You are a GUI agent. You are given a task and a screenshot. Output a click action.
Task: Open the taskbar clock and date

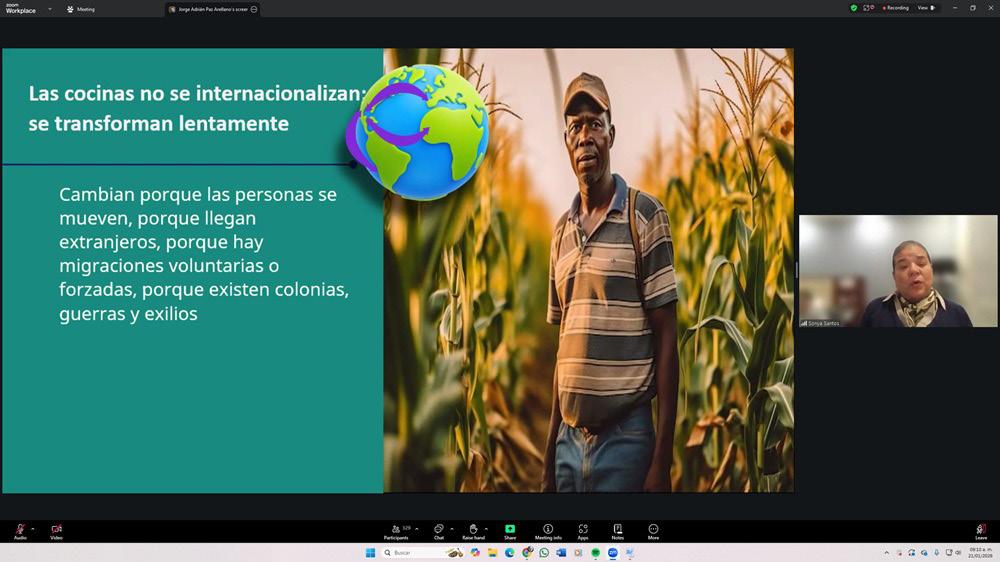pos(980,552)
